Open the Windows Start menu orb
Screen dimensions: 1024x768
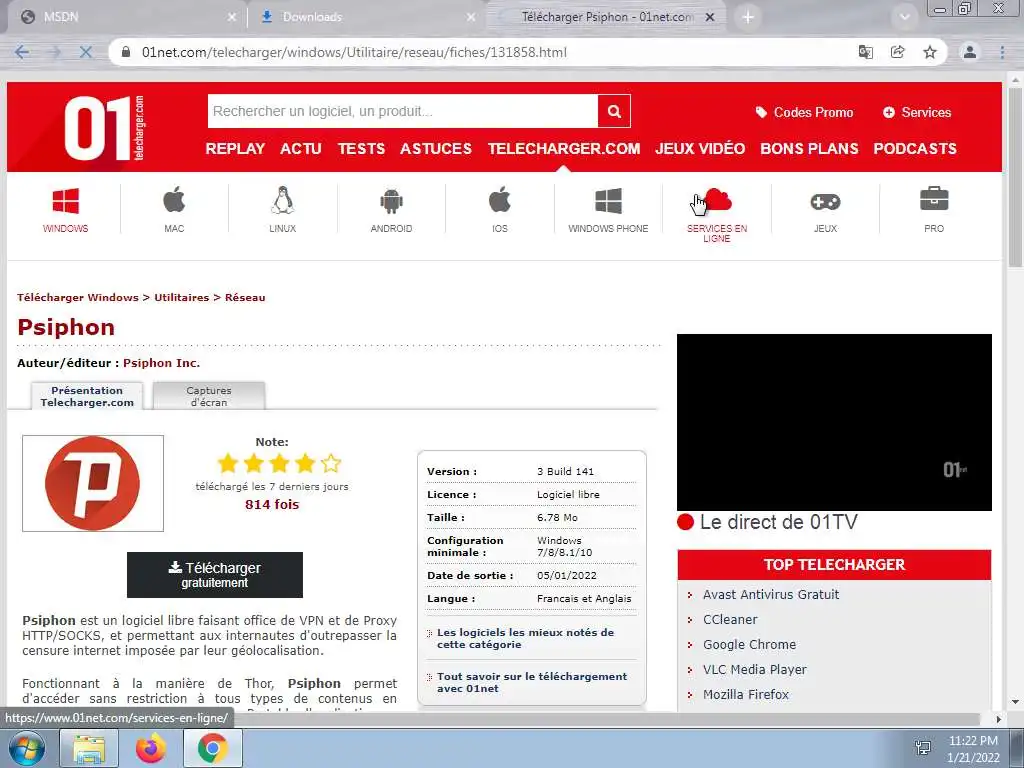tap(27, 748)
